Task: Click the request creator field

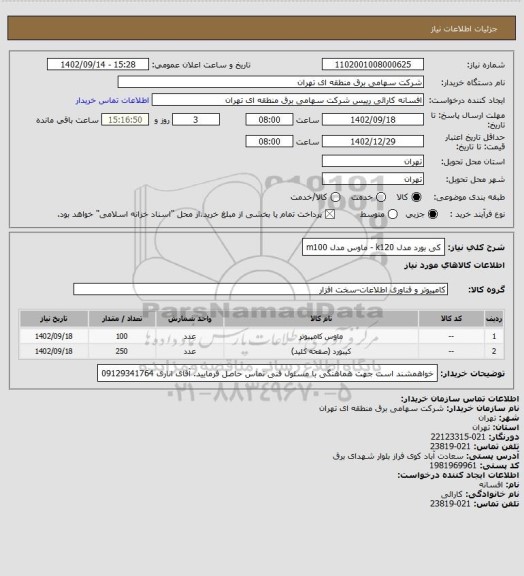Action: coord(288,100)
